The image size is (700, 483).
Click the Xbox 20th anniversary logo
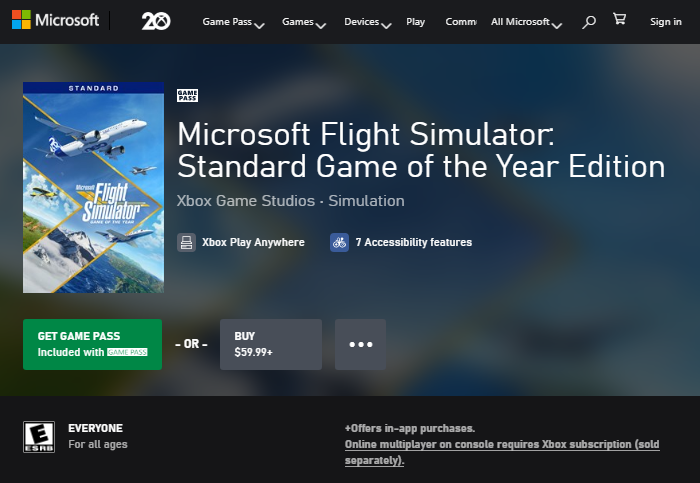click(x=155, y=21)
